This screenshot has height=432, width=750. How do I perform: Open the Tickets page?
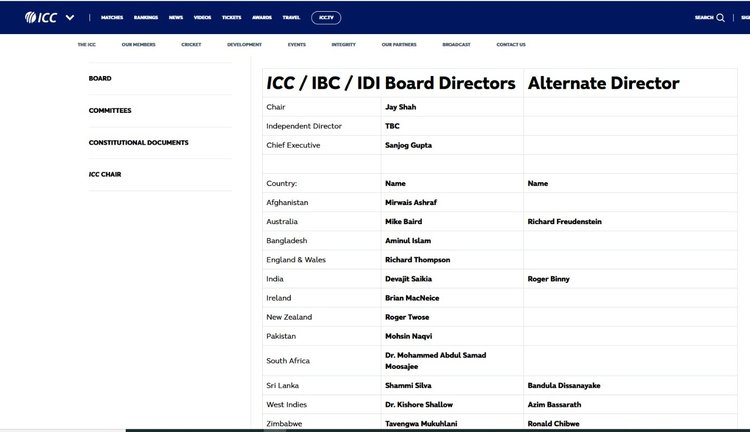pyautogui.click(x=231, y=17)
